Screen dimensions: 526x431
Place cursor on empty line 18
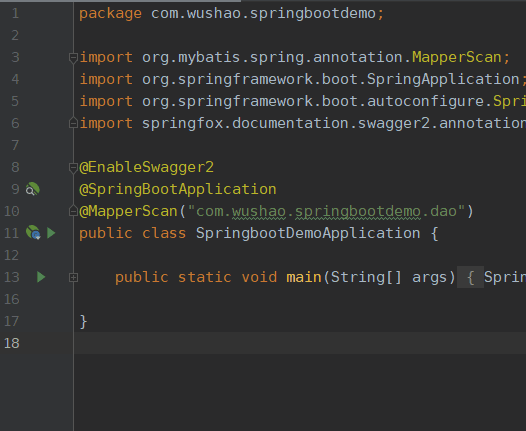click(x=300, y=343)
